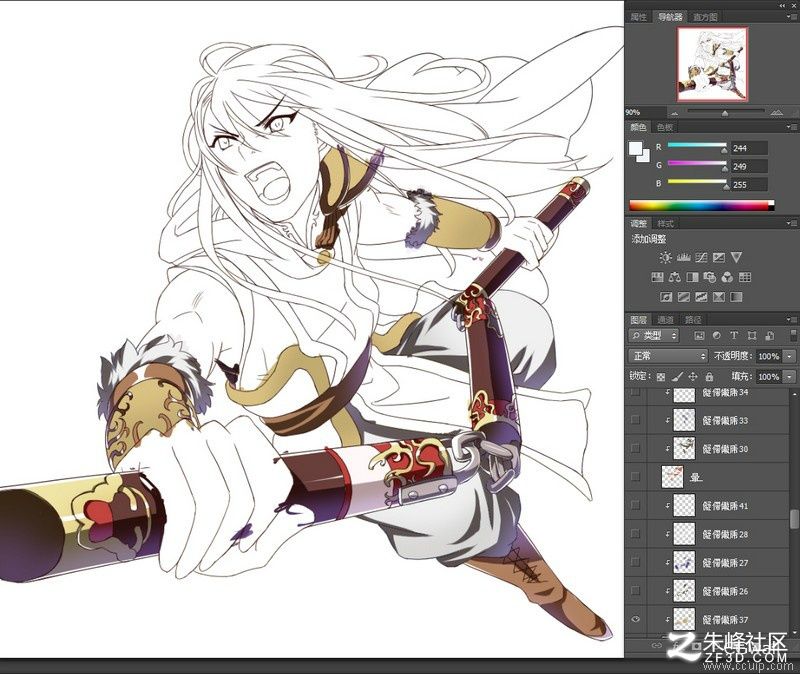Image resolution: width=800 pixels, height=674 pixels.
Task: Open the 填充 fill slider arrow
Action: [x=790, y=377]
